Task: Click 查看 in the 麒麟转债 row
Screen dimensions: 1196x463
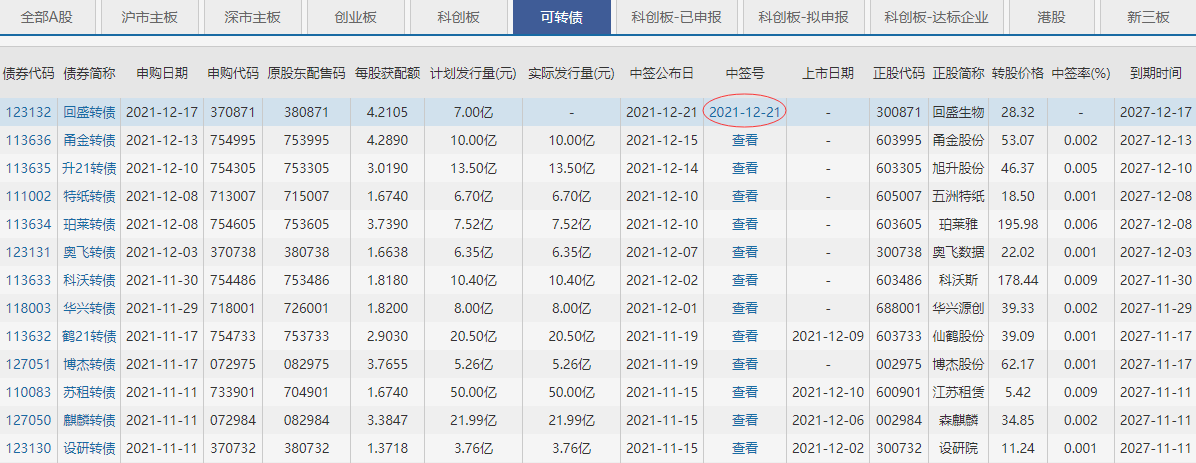Action: tap(744, 420)
